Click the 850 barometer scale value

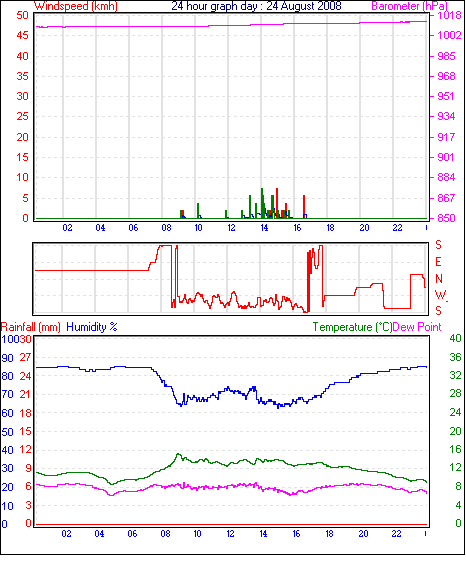446,218
